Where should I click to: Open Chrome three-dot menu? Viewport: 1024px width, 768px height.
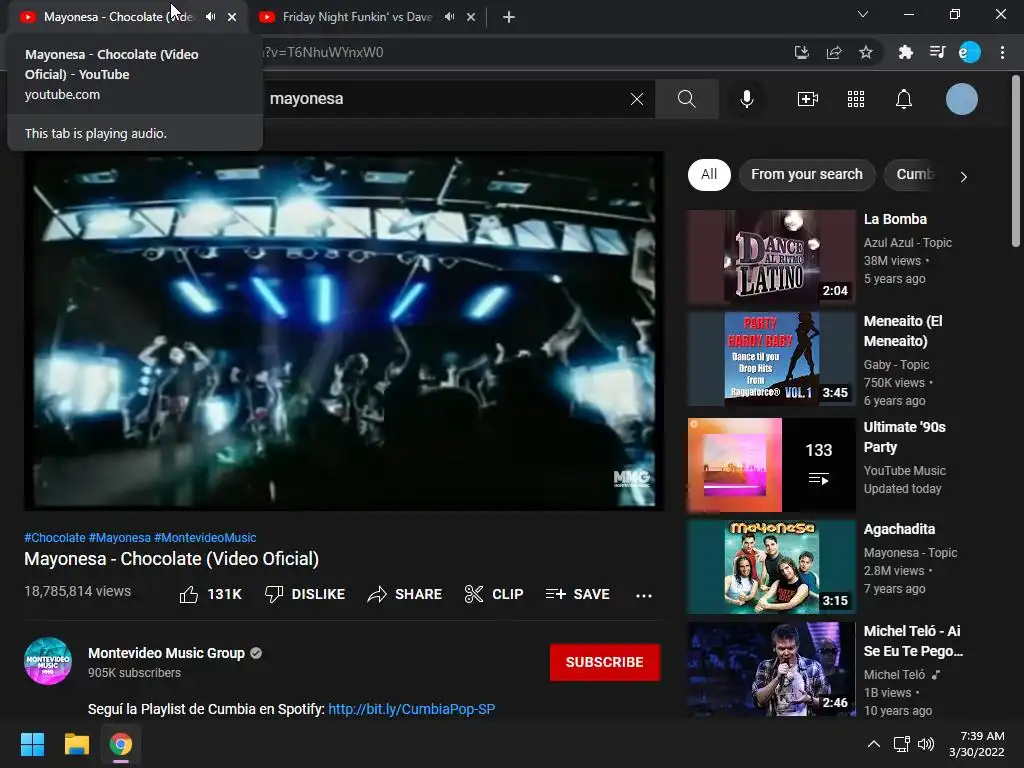(x=1002, y=52)
